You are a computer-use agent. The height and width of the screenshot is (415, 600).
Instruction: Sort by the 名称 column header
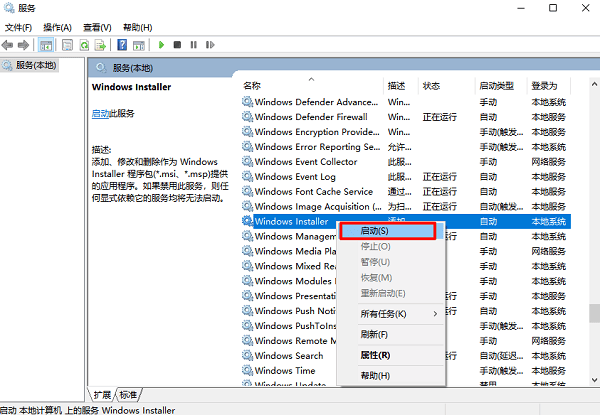click(x=252, y=86)
